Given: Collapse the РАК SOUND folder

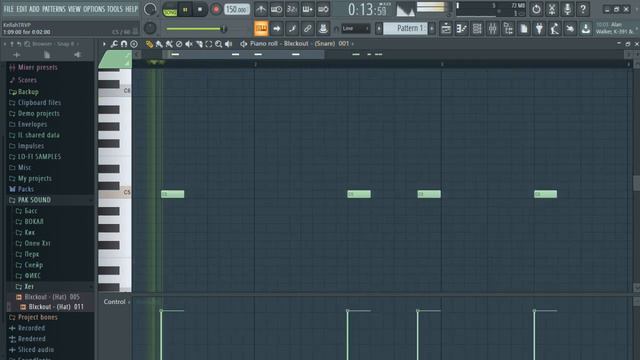Looking at the screenshot, I should point(34,200).
